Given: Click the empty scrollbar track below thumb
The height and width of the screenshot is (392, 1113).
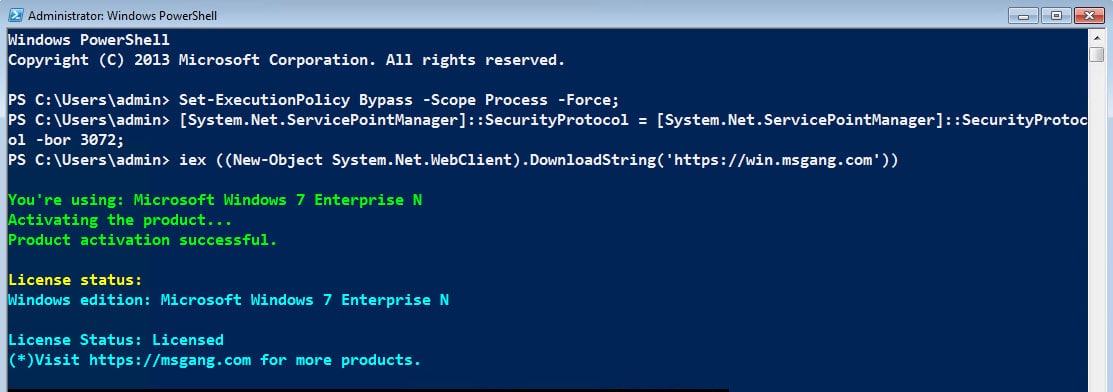Looking at the screenshot, I should coord(1097,227).
